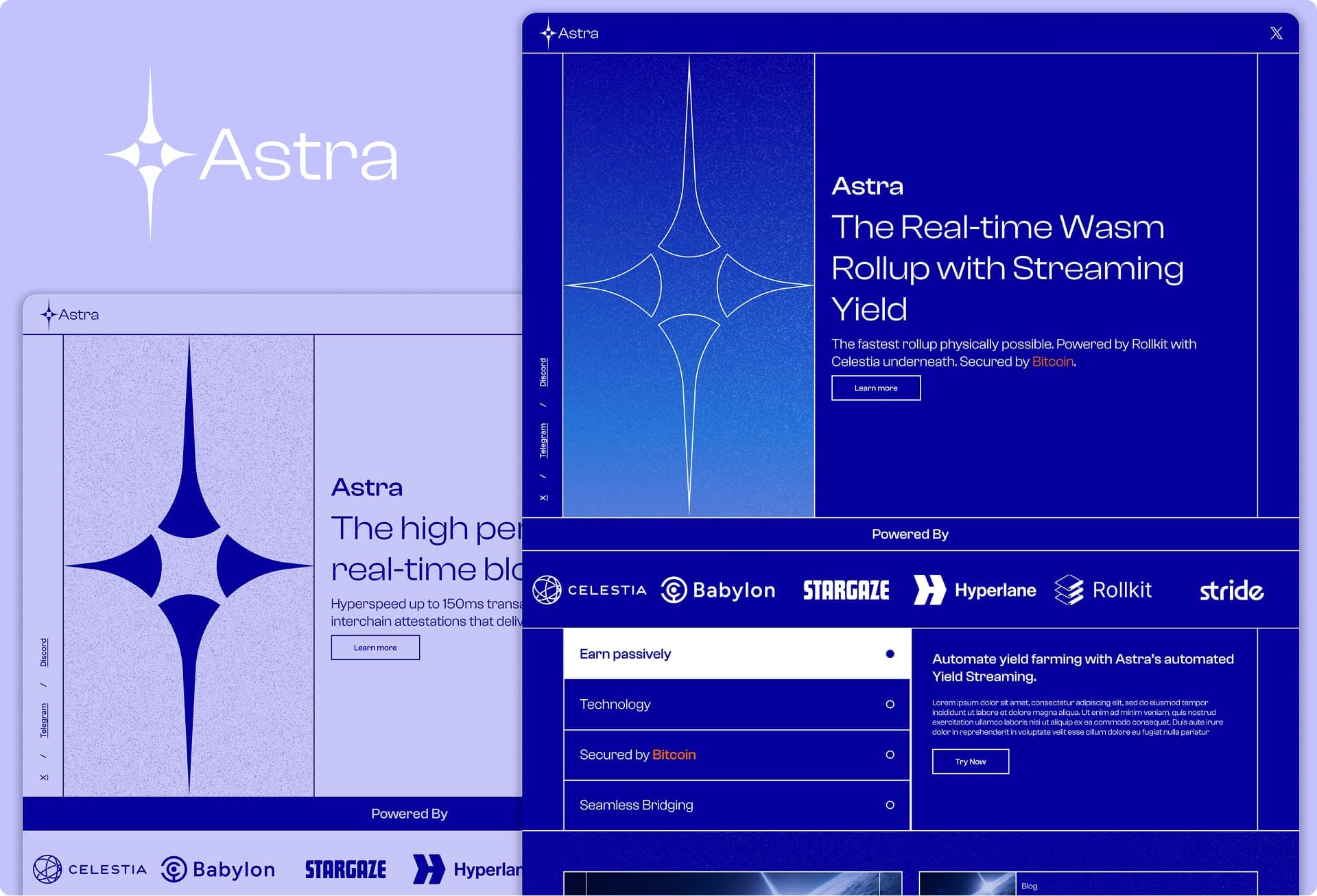Click Hyperlane logo in light window
This screenshot has height=896, width=1317.
[x=467, y=869]
